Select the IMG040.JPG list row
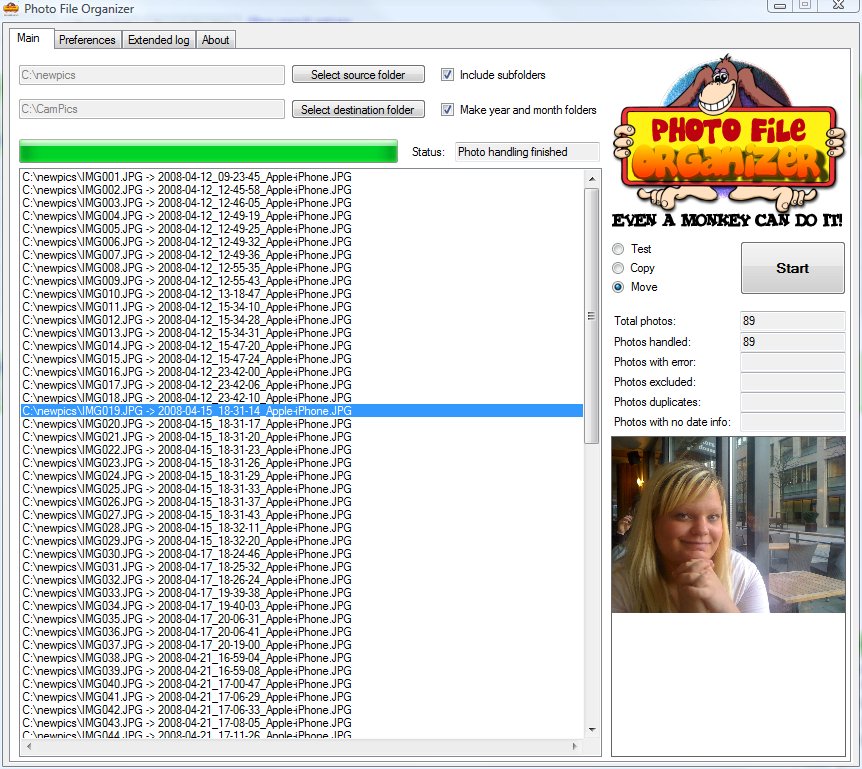This screenshot has width=862, height=769. pyautogui.click(x=302, y=684)
